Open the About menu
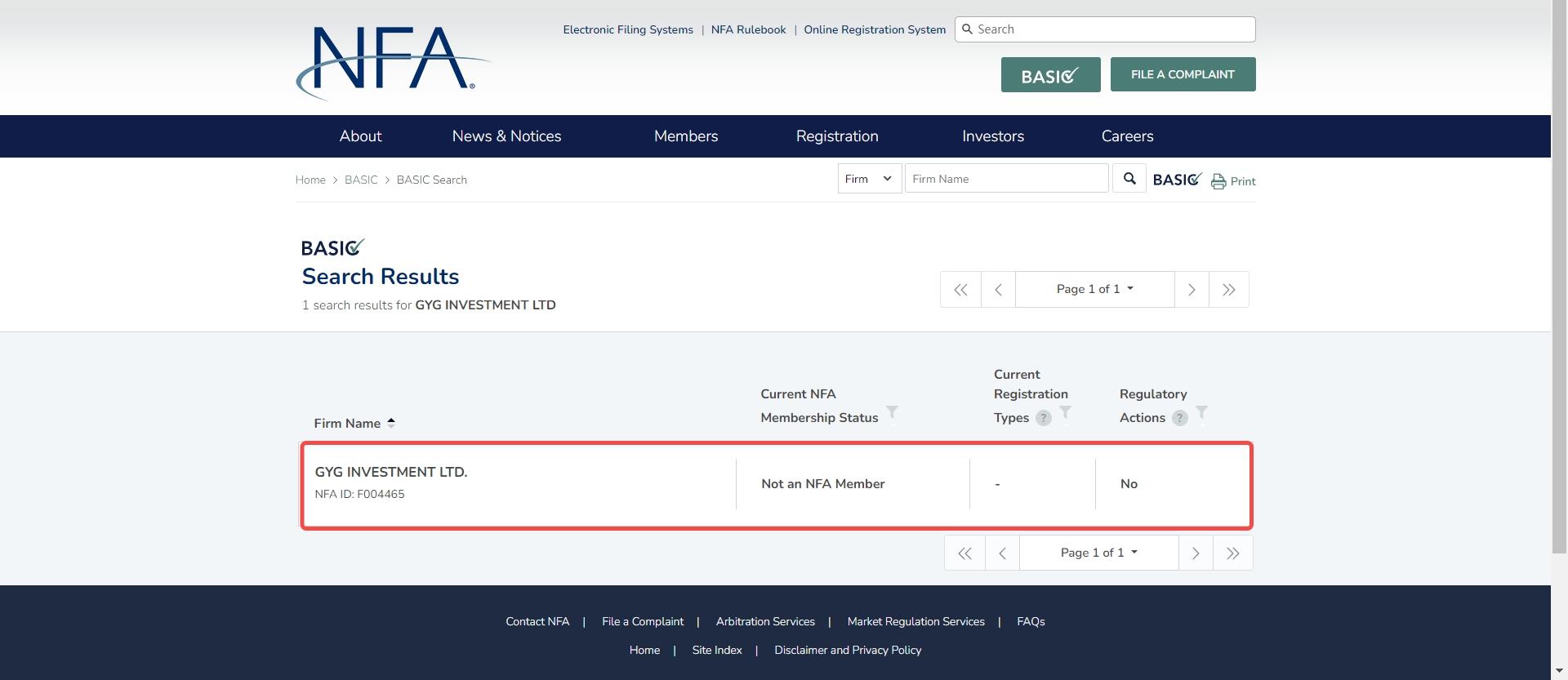Viewport: 1568px width, 680px height. pyautogui.click(x=360, y=136)
